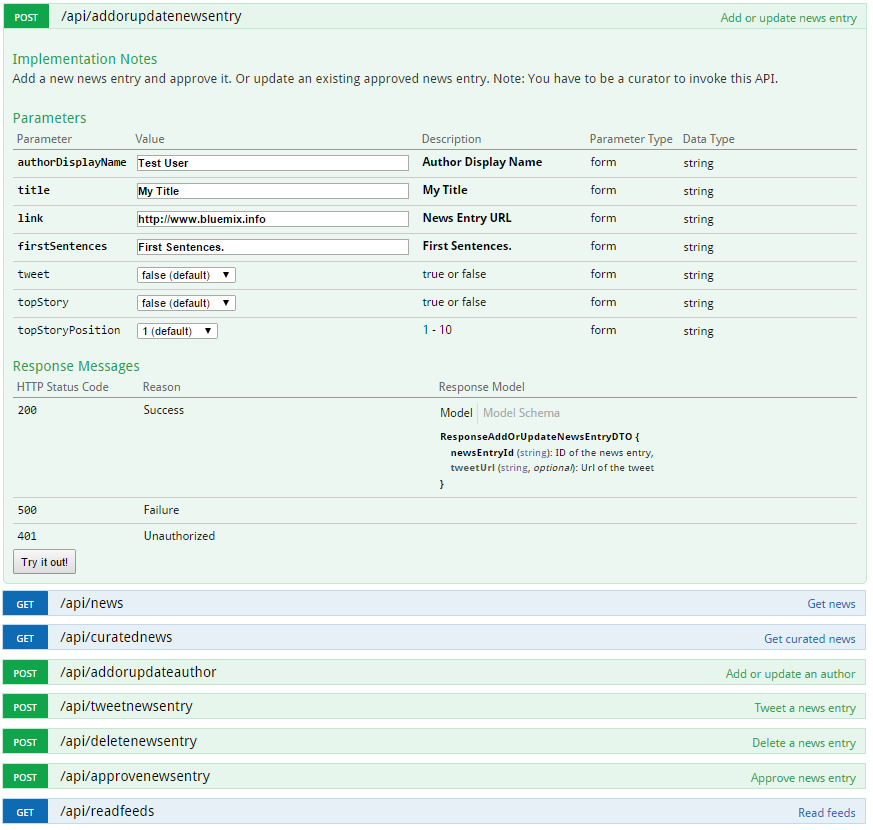Expand the /api/readfeeds endpoint
The image size is (873, 830).
(107, 812)
